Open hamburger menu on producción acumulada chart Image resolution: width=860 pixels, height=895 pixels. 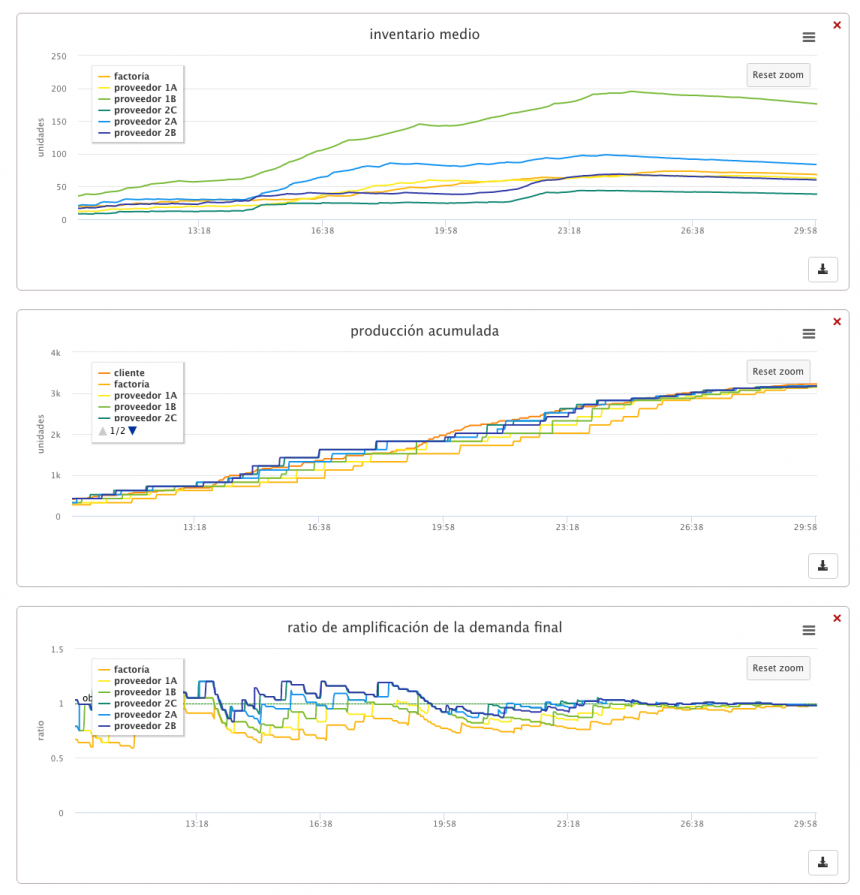tap(808, 334)
